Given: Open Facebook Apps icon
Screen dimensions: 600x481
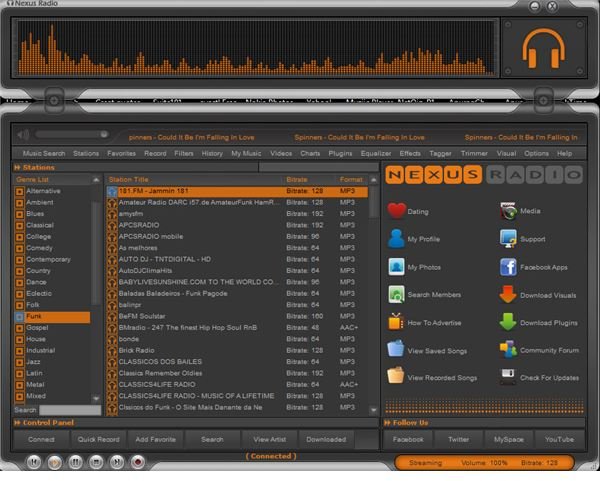Looking at the screenshot, I should (x=508, y=267).
